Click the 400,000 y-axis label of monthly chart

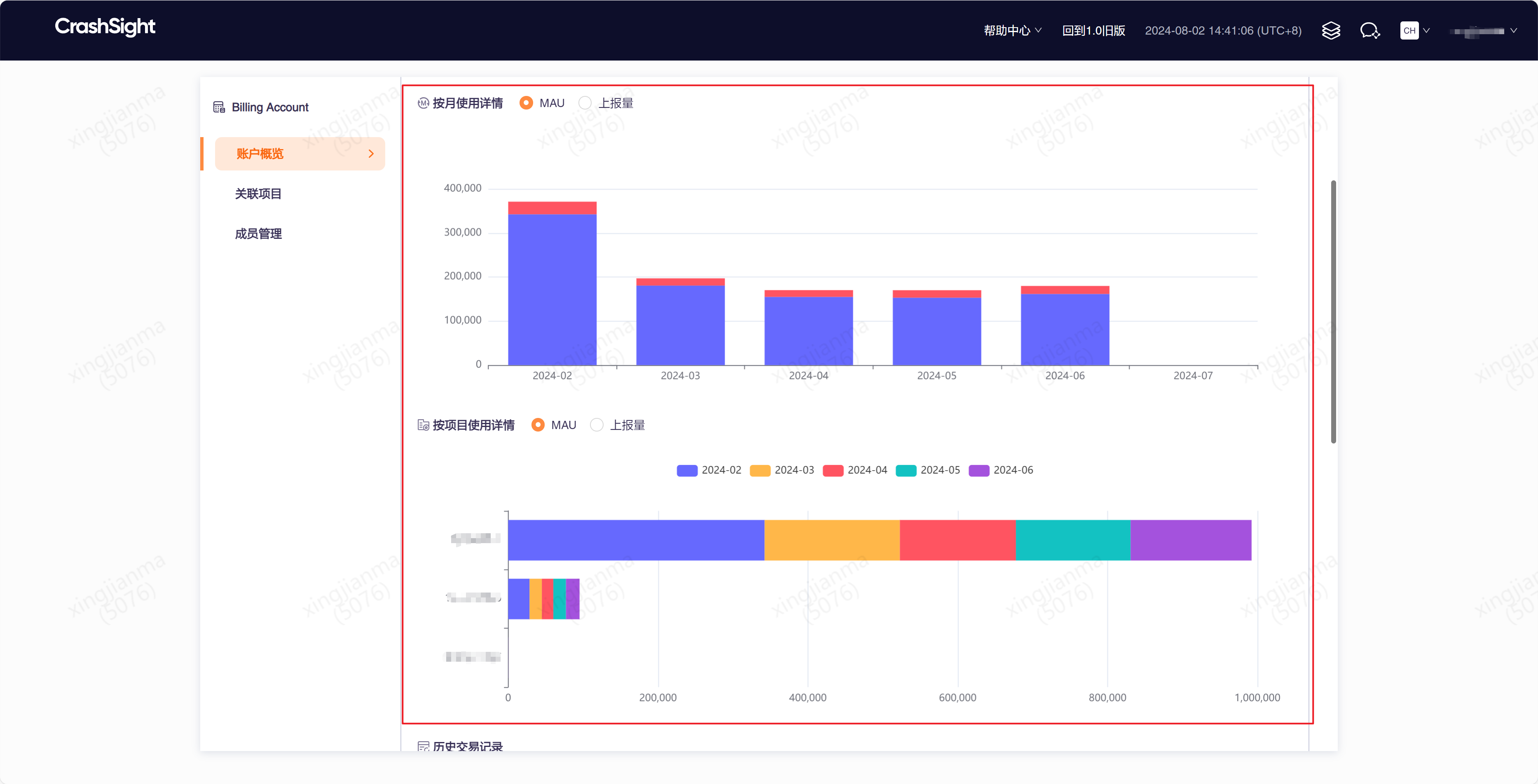(462, 188)
